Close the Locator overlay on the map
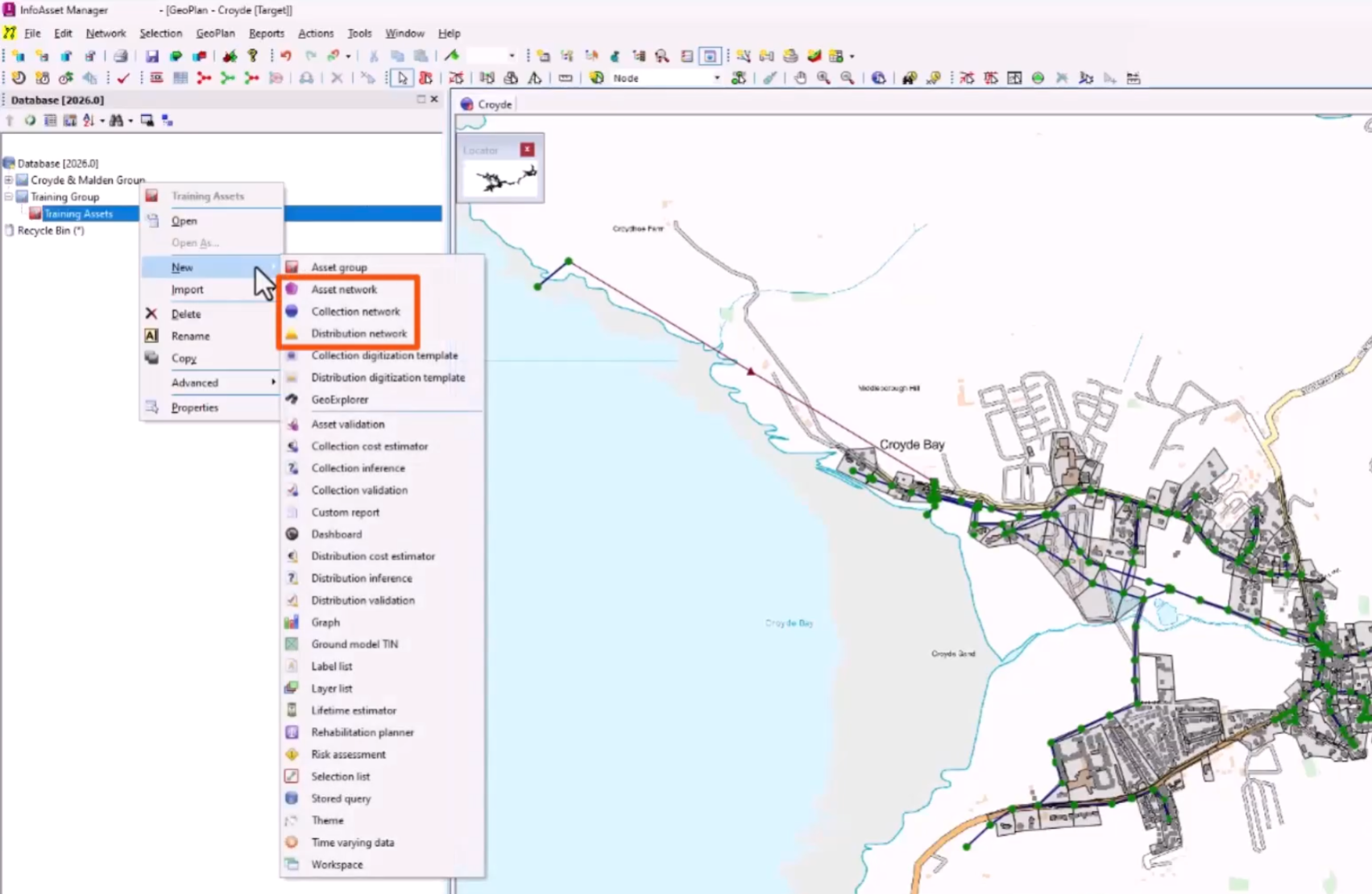This screenshot has height=894, width=1372. click(526, 149)
